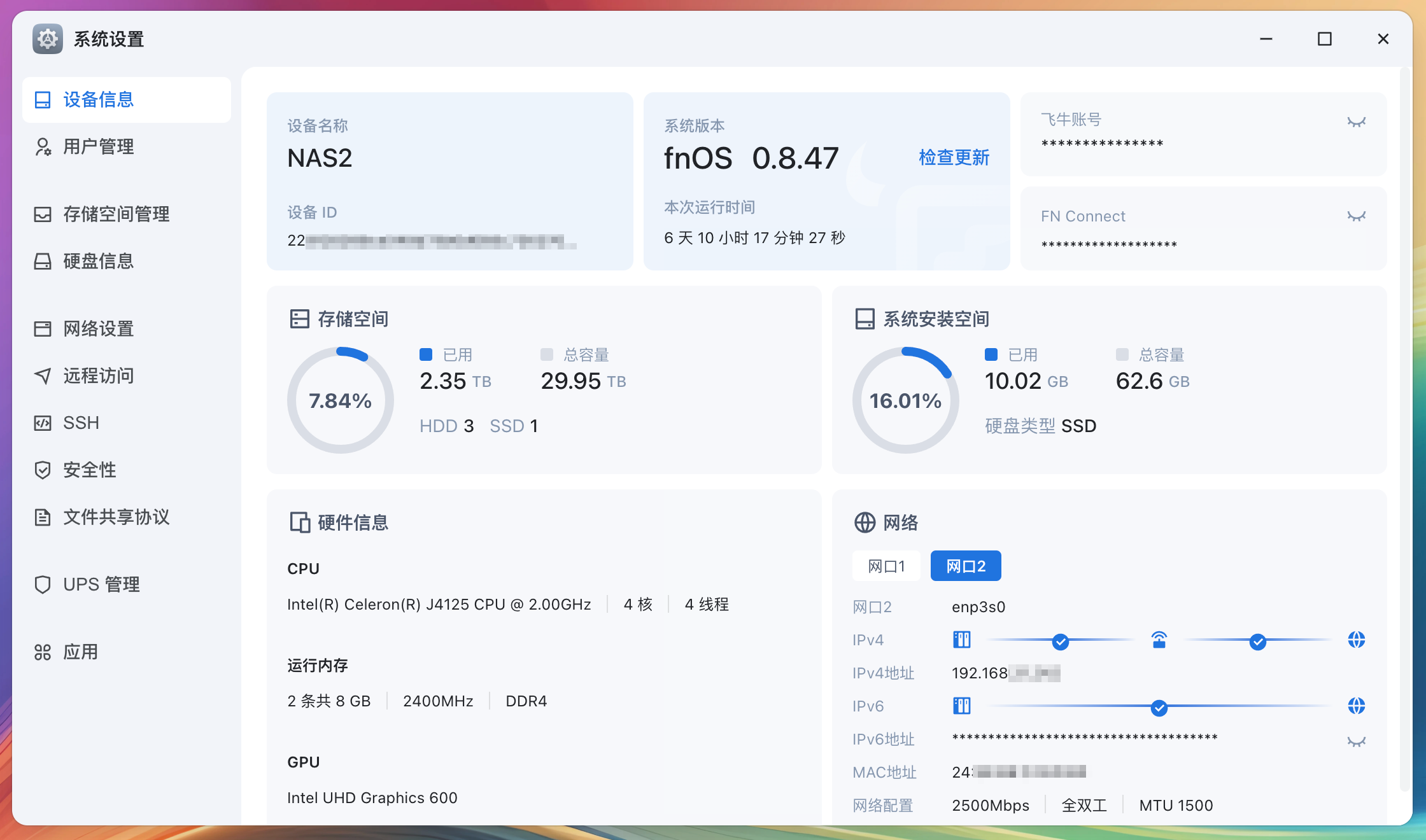Click the IPv4 router icon
Viewport: 1426px width, 840px height.
[1159, 640]
